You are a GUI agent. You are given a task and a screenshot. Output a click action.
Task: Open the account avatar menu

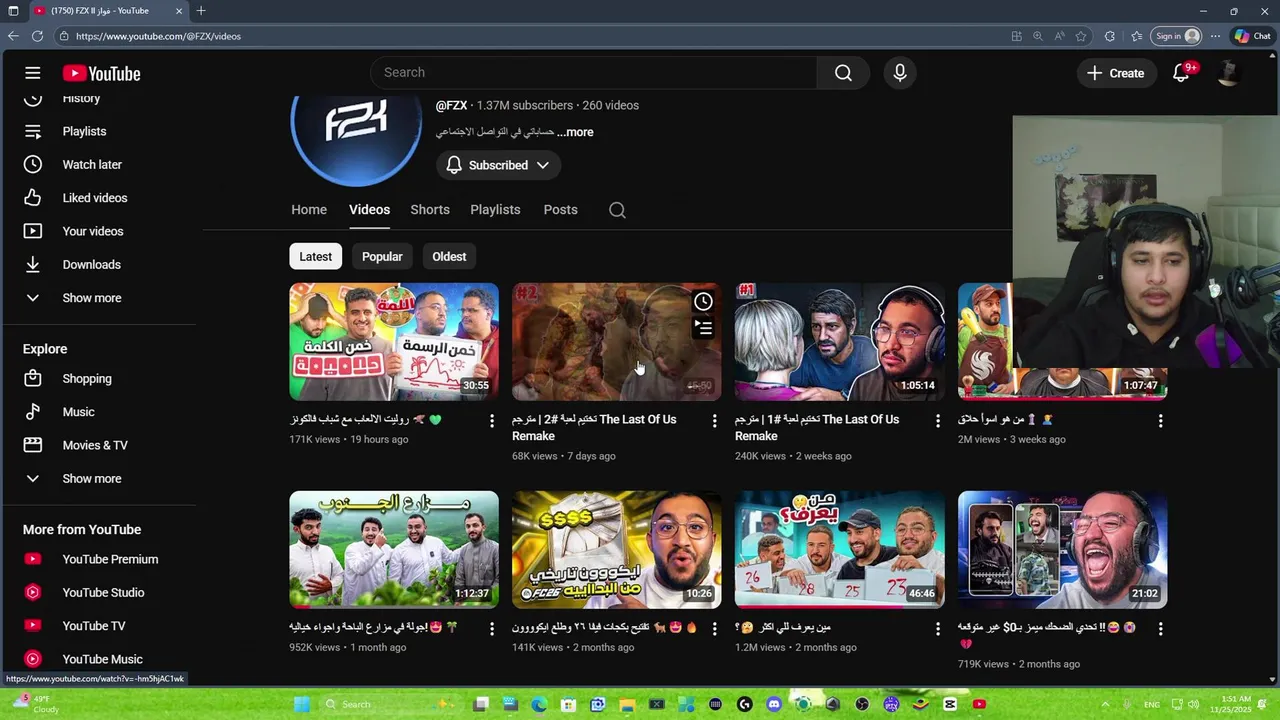click(x=1230, y=73)
